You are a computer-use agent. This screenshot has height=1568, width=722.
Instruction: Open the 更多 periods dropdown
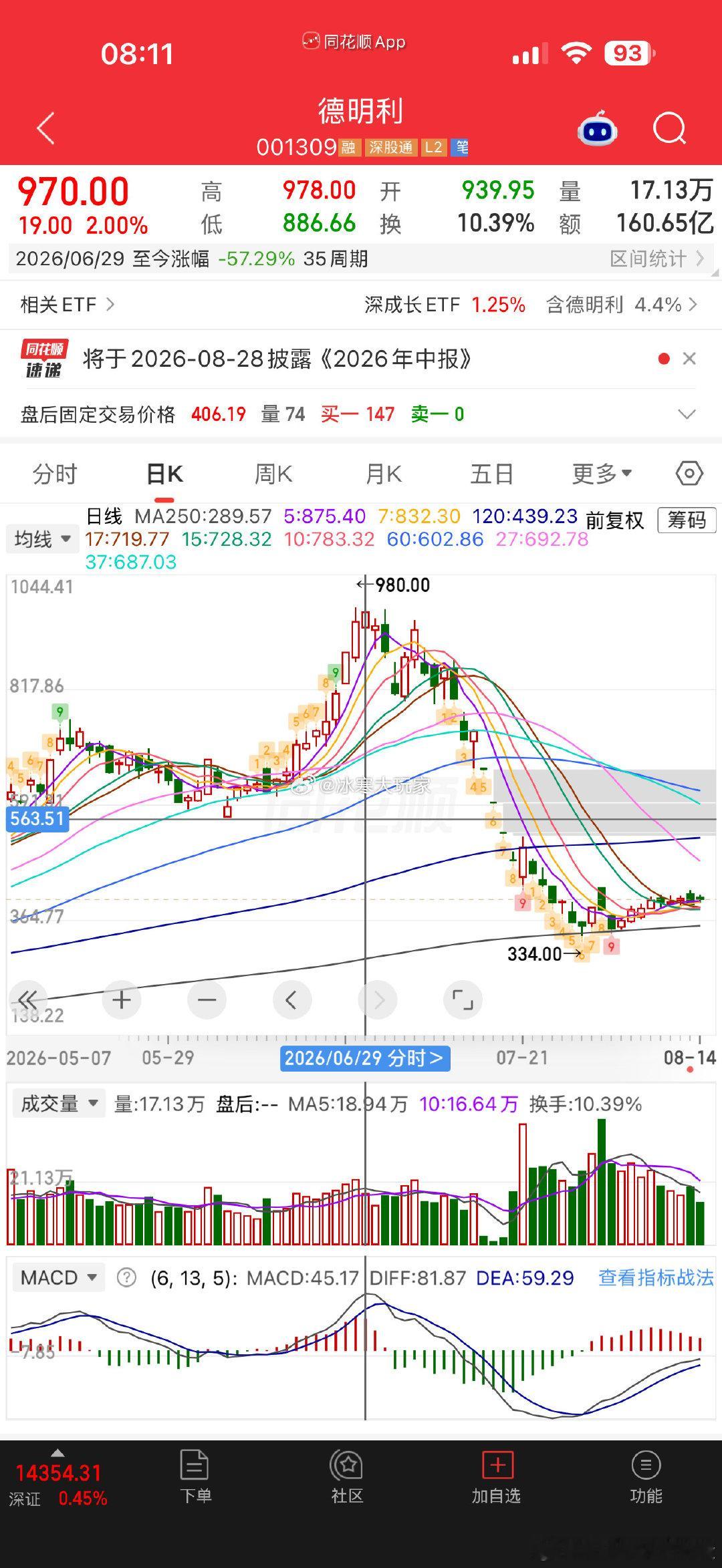602,474
